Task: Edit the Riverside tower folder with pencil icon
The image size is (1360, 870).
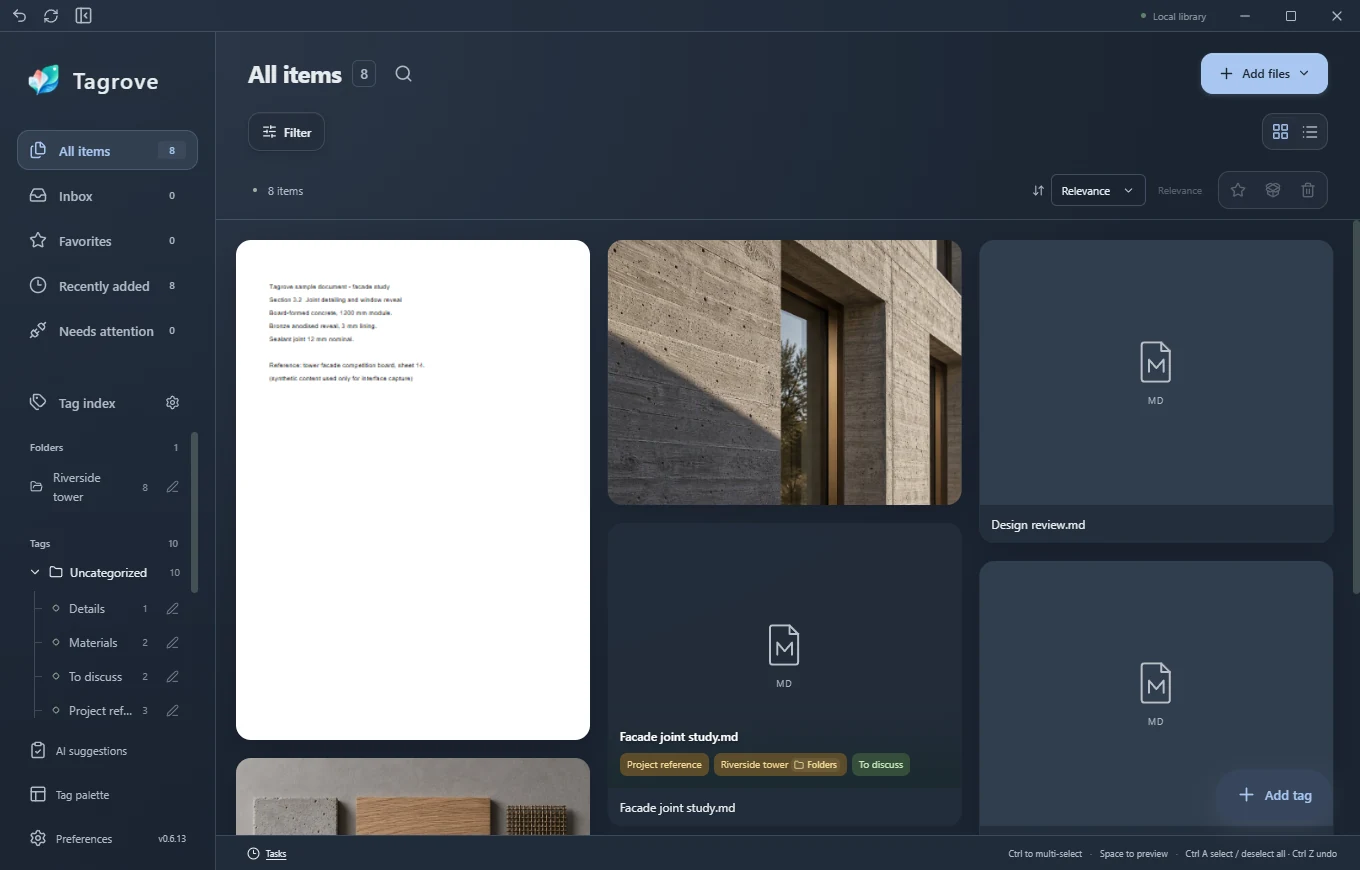Action: coord(173,487)
